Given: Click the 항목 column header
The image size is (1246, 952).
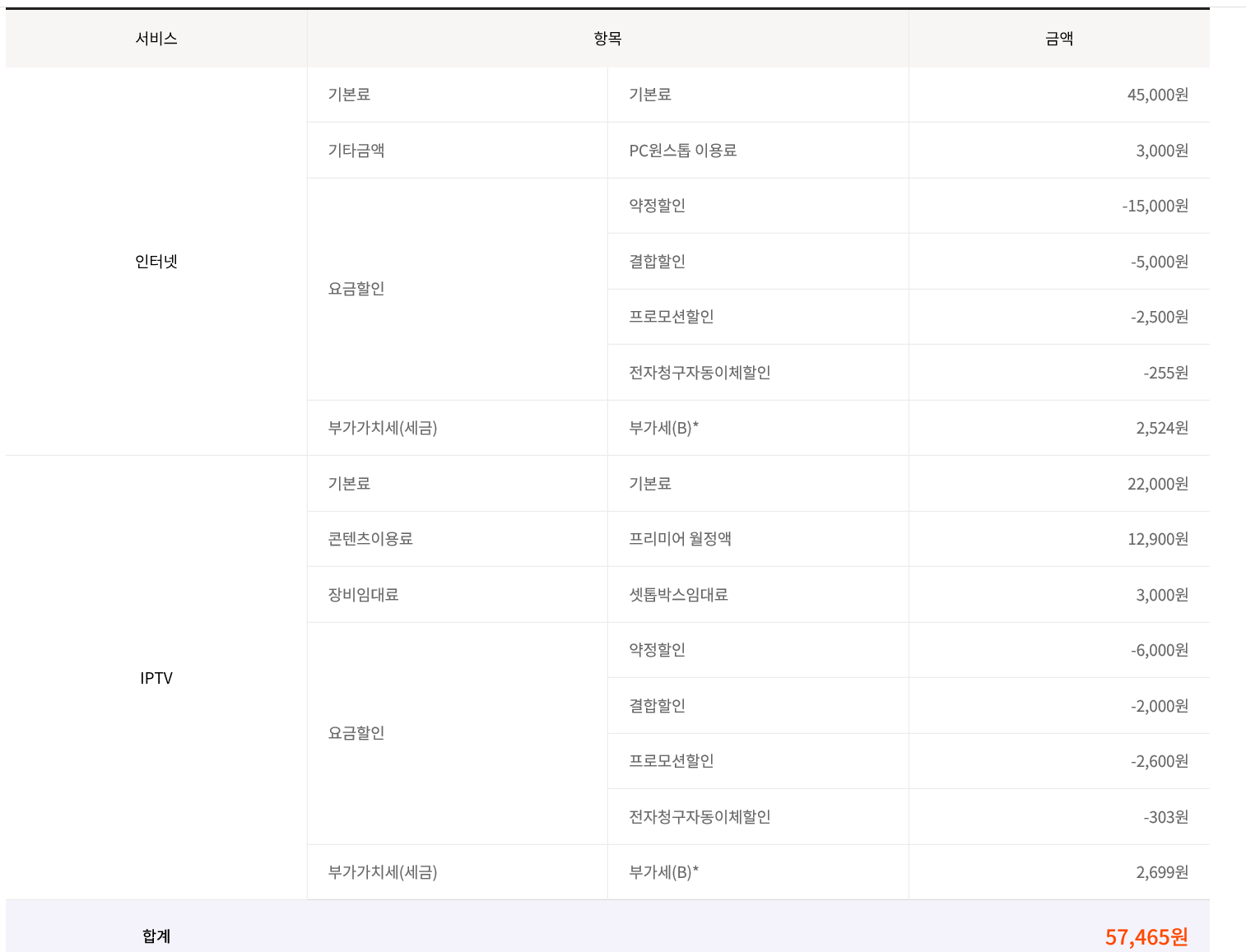Looking at the screenshot, I should tap(607, 39).
